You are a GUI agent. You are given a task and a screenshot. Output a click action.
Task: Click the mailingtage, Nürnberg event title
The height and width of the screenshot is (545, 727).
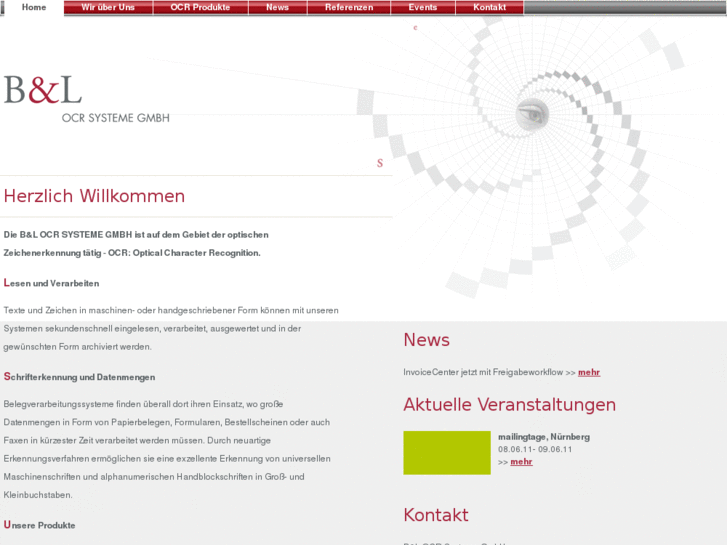point(544,437)
